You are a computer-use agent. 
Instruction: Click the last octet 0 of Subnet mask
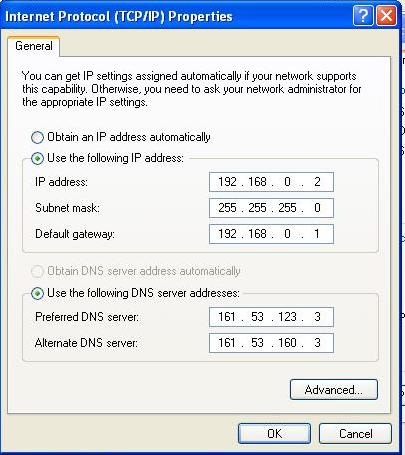click(317, 208)
